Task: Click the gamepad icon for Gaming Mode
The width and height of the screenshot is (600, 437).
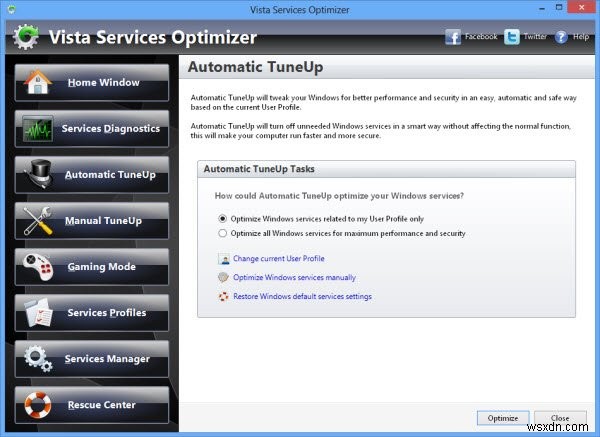Action: (37, 266)
